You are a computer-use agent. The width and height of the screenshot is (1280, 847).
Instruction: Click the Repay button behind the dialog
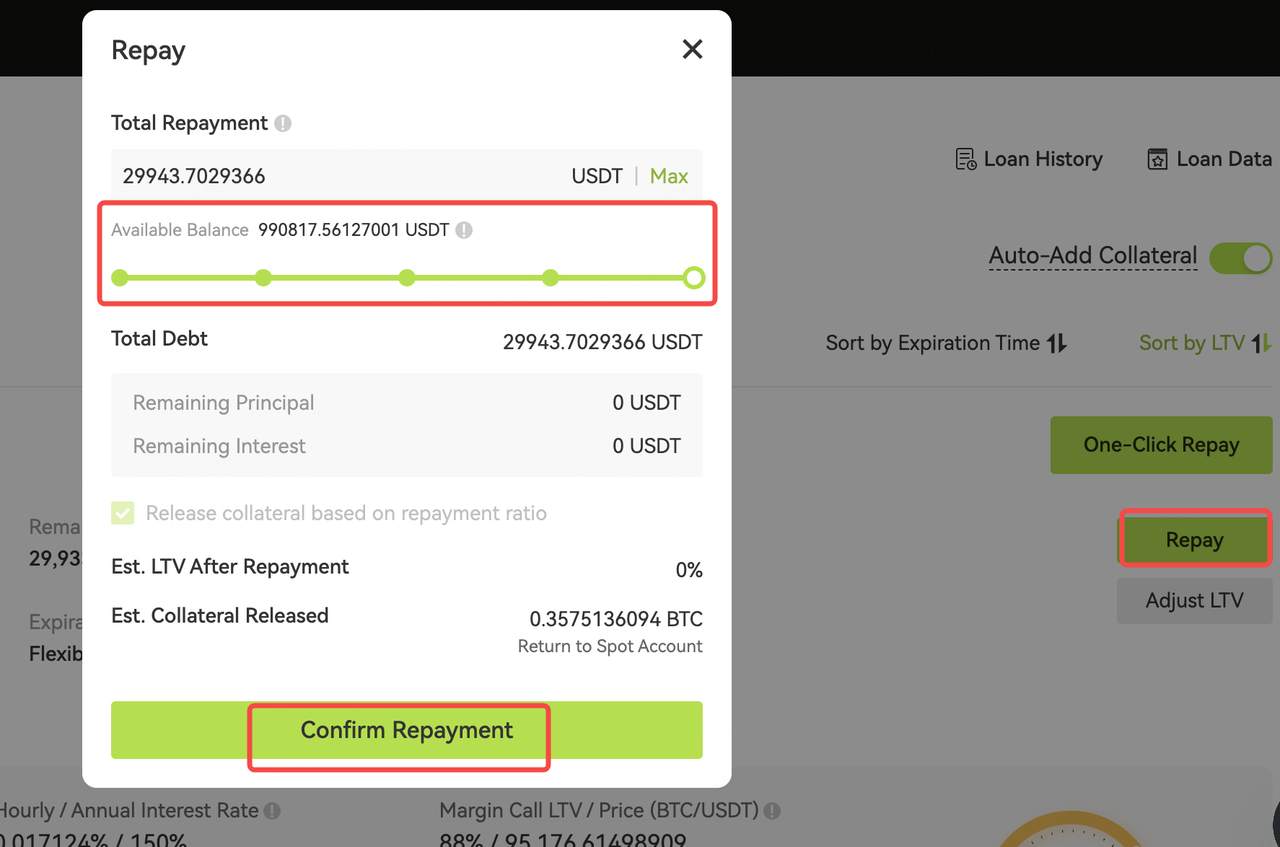click(1194, 540)
